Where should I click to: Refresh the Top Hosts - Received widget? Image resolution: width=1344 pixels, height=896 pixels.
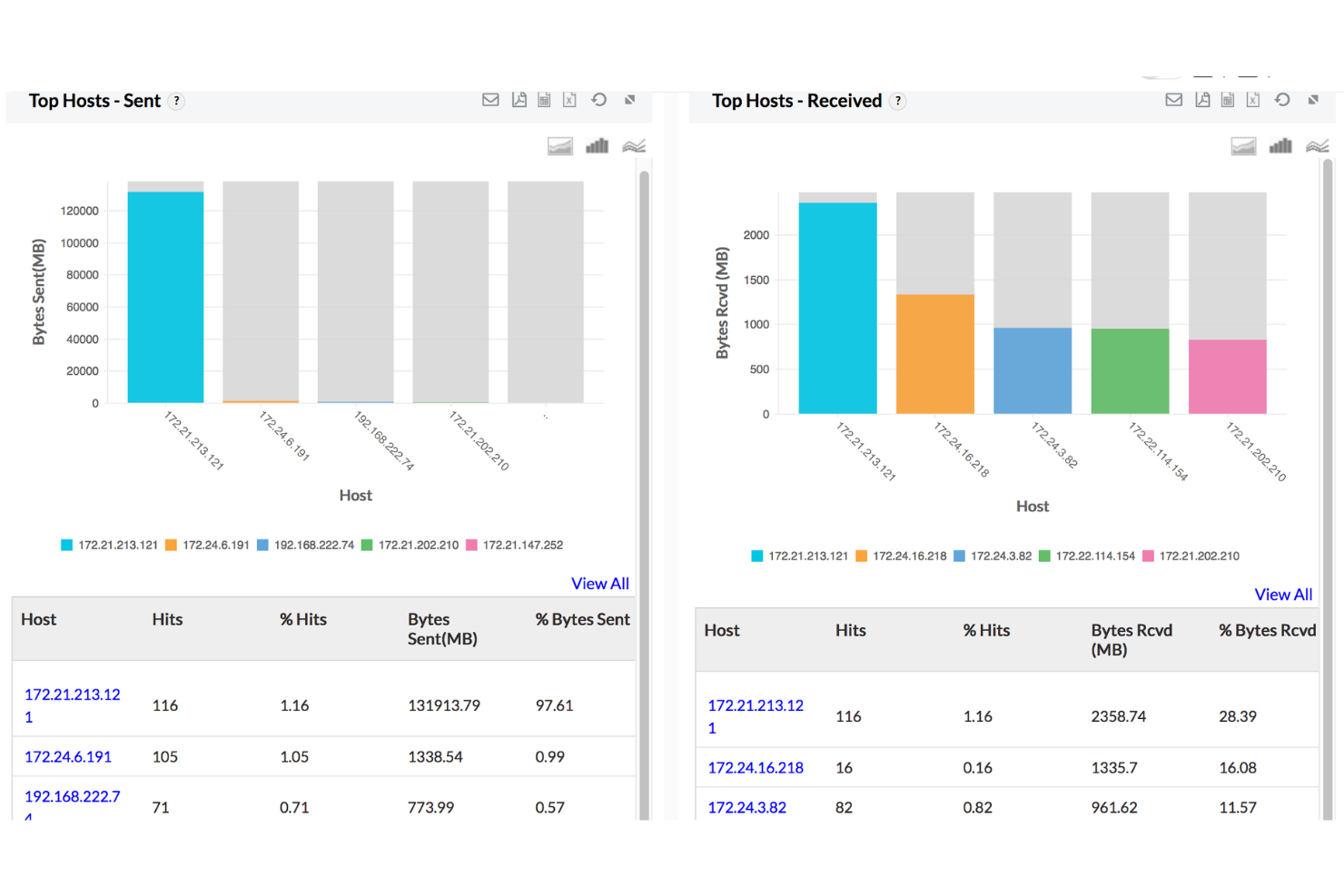pyautogui.click(x=1282, y=100)
